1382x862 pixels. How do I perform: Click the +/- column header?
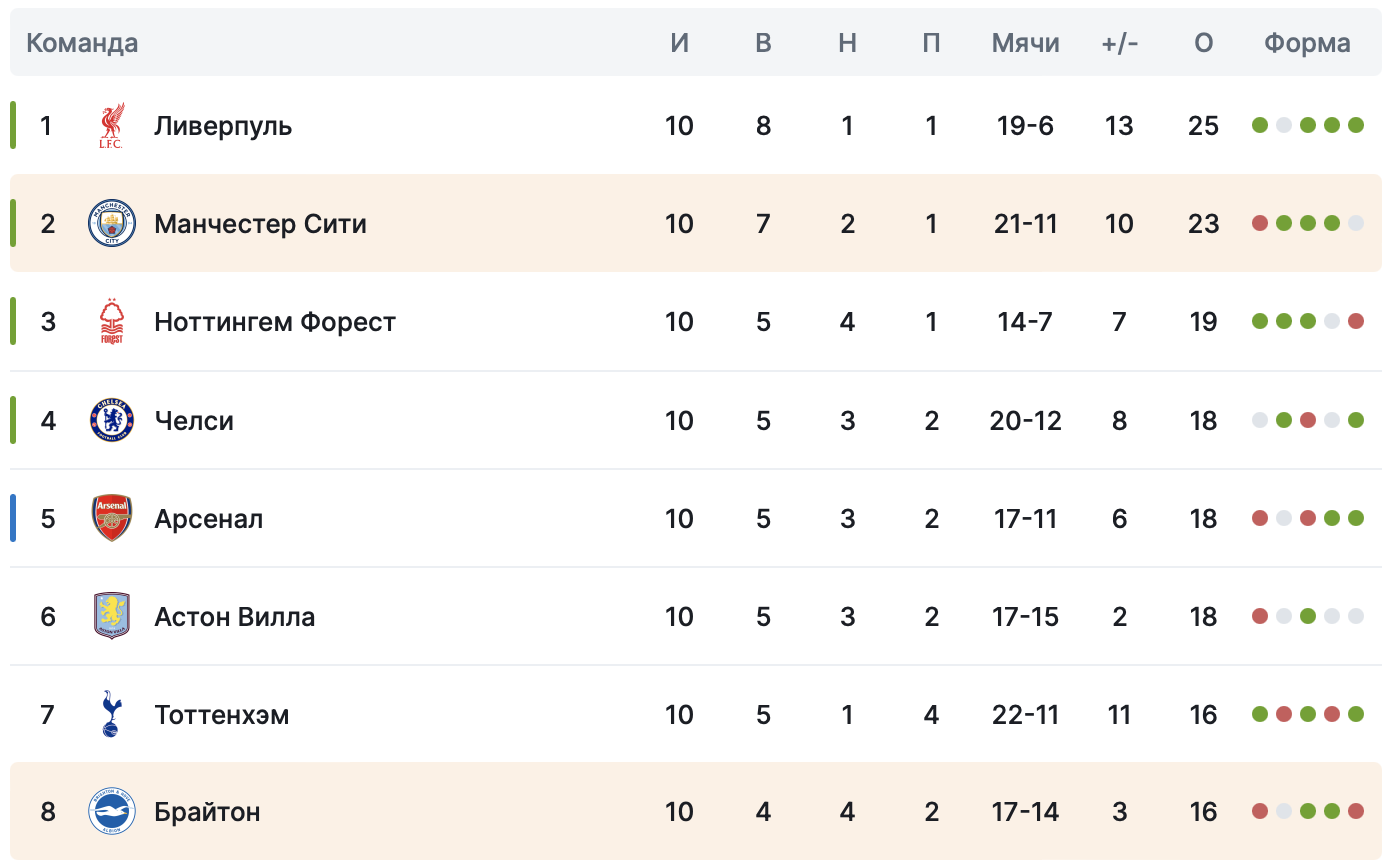1120,43
